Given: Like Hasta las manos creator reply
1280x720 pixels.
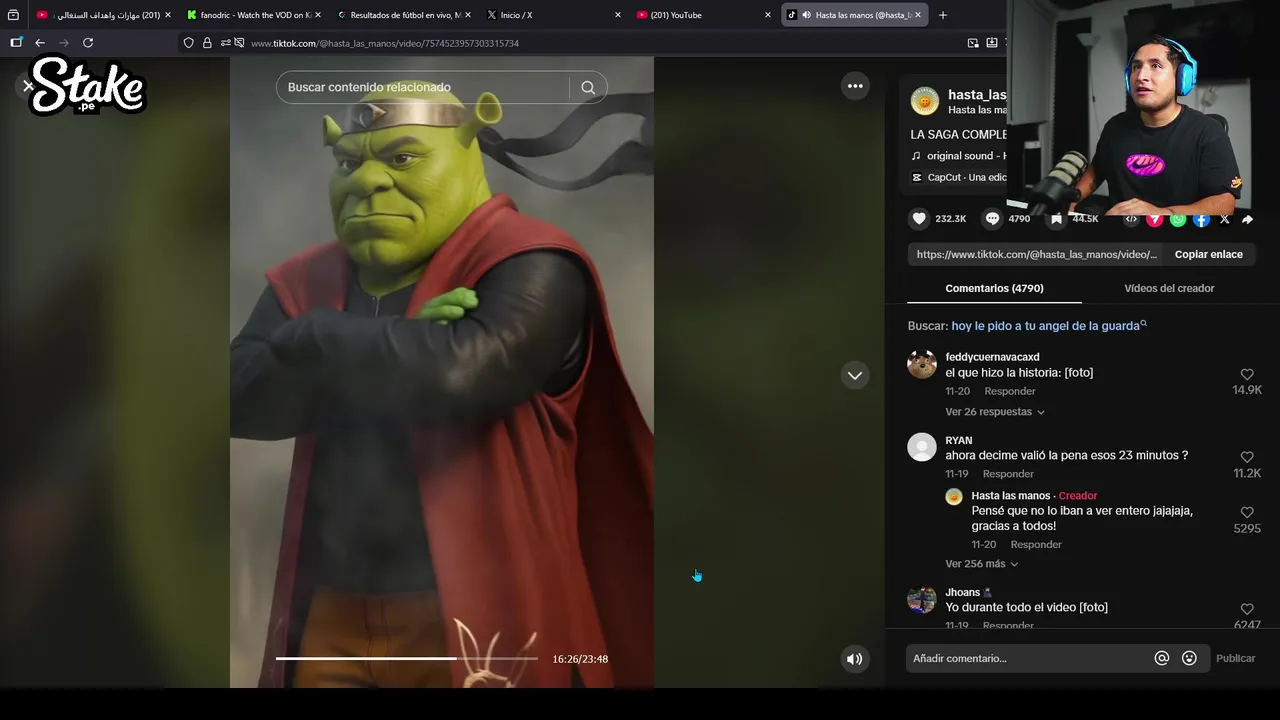Looking at the screenshot, I should coord(1247,512).
